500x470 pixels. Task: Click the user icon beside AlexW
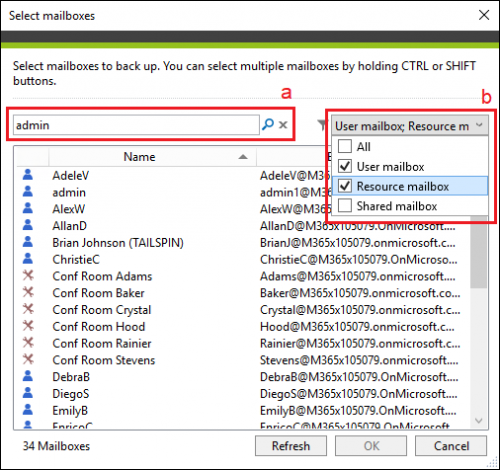pyautogui.click(x=28, y=208)
